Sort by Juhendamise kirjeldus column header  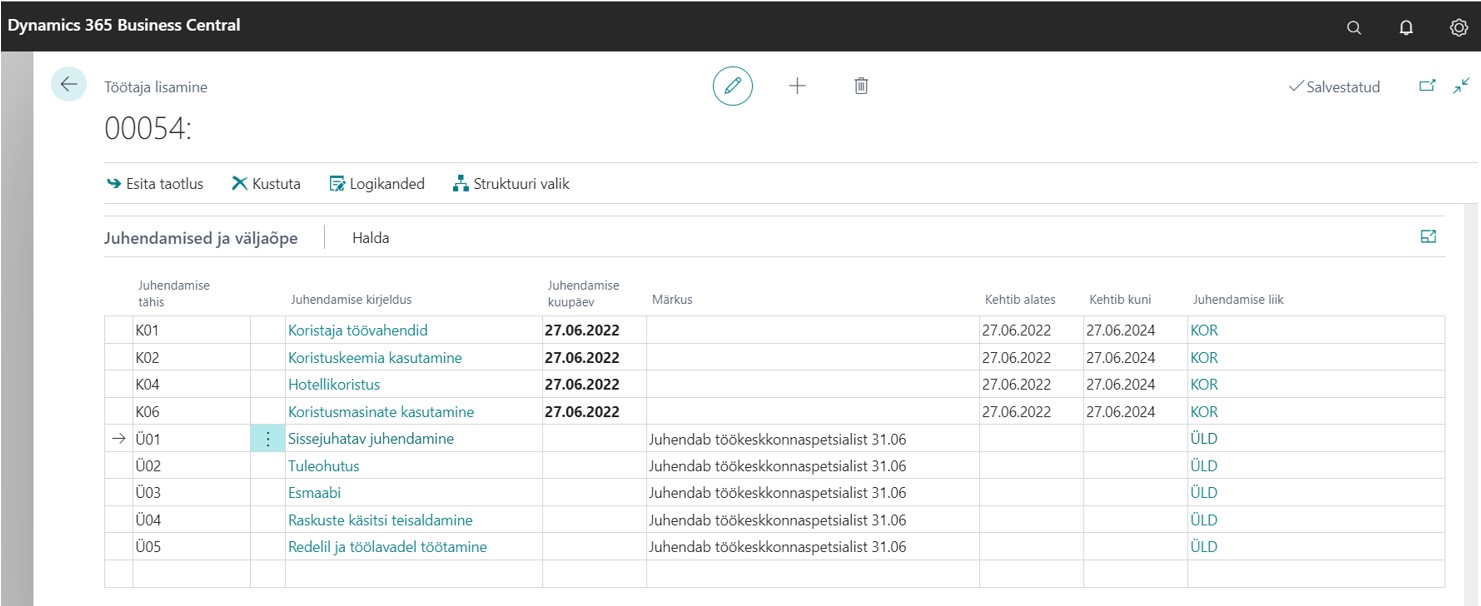350,299
